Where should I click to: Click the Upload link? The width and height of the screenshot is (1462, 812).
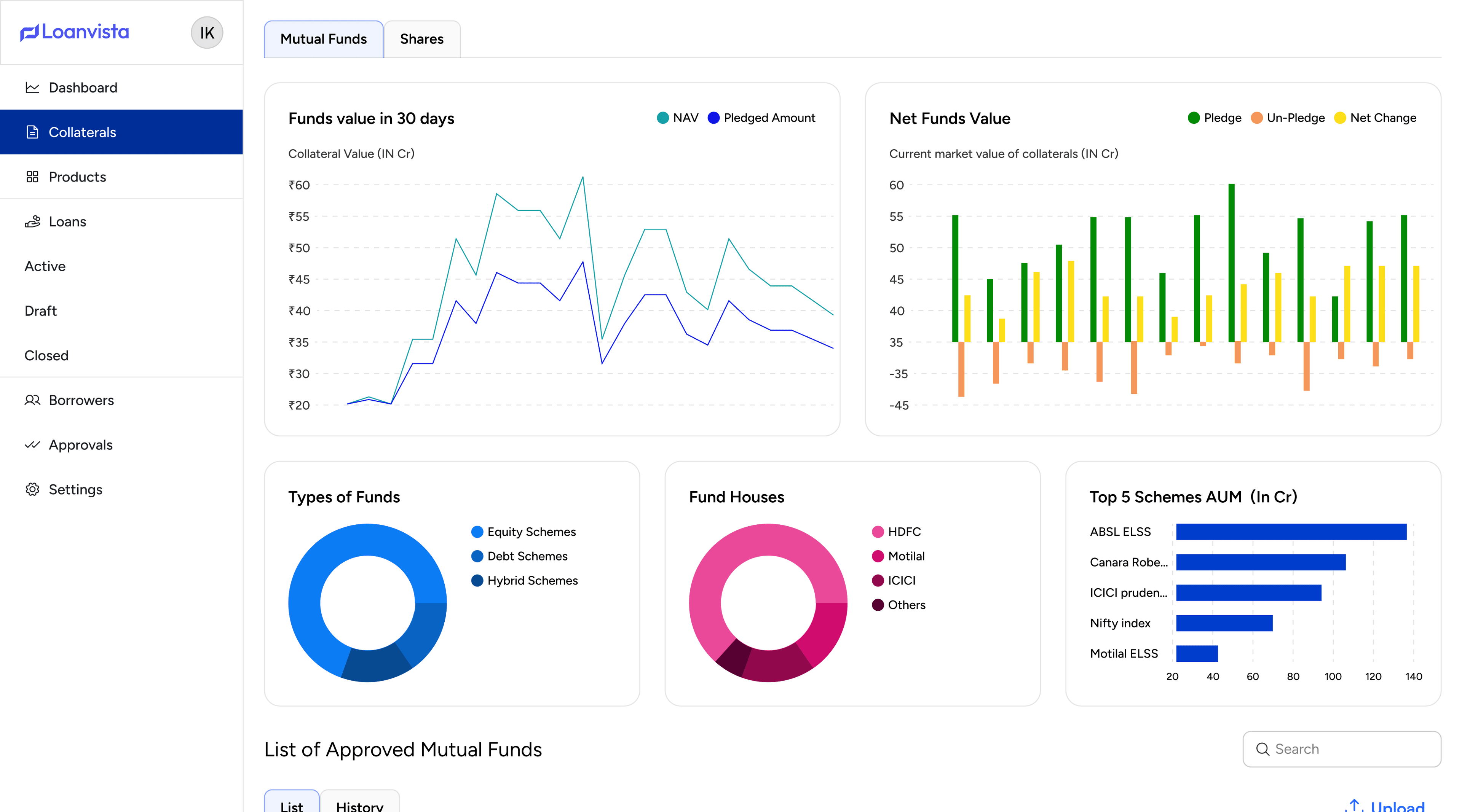[x=1385, y=806]
